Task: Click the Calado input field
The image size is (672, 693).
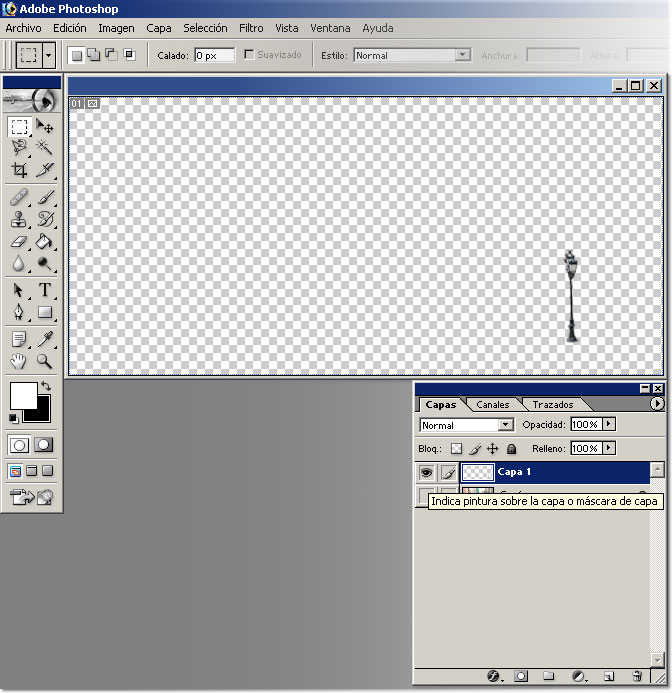Action: pyautogui.click(x=213, y=56)
